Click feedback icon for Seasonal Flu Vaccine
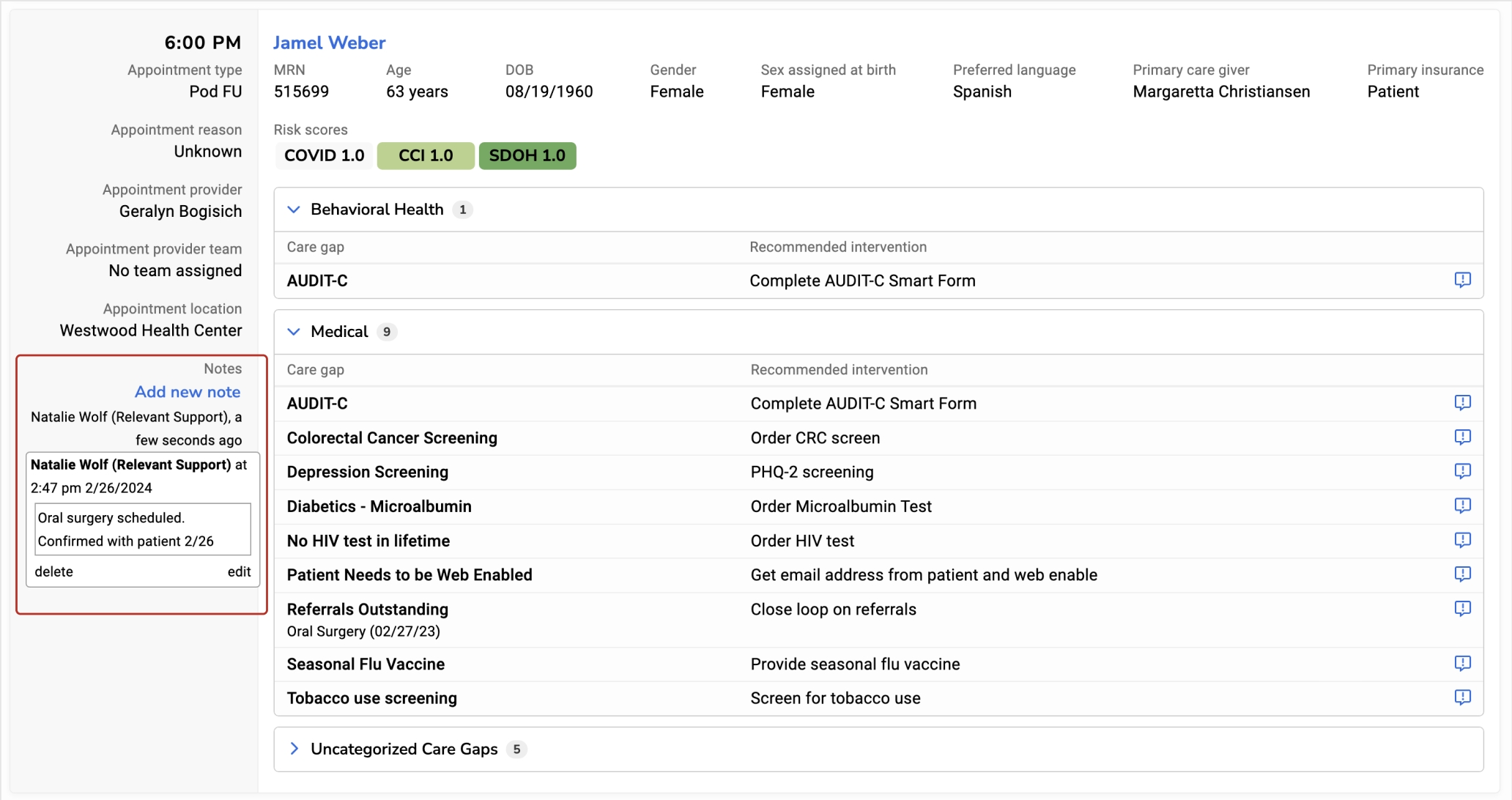Screen dimensions: 1512x800 [1462, 664]
